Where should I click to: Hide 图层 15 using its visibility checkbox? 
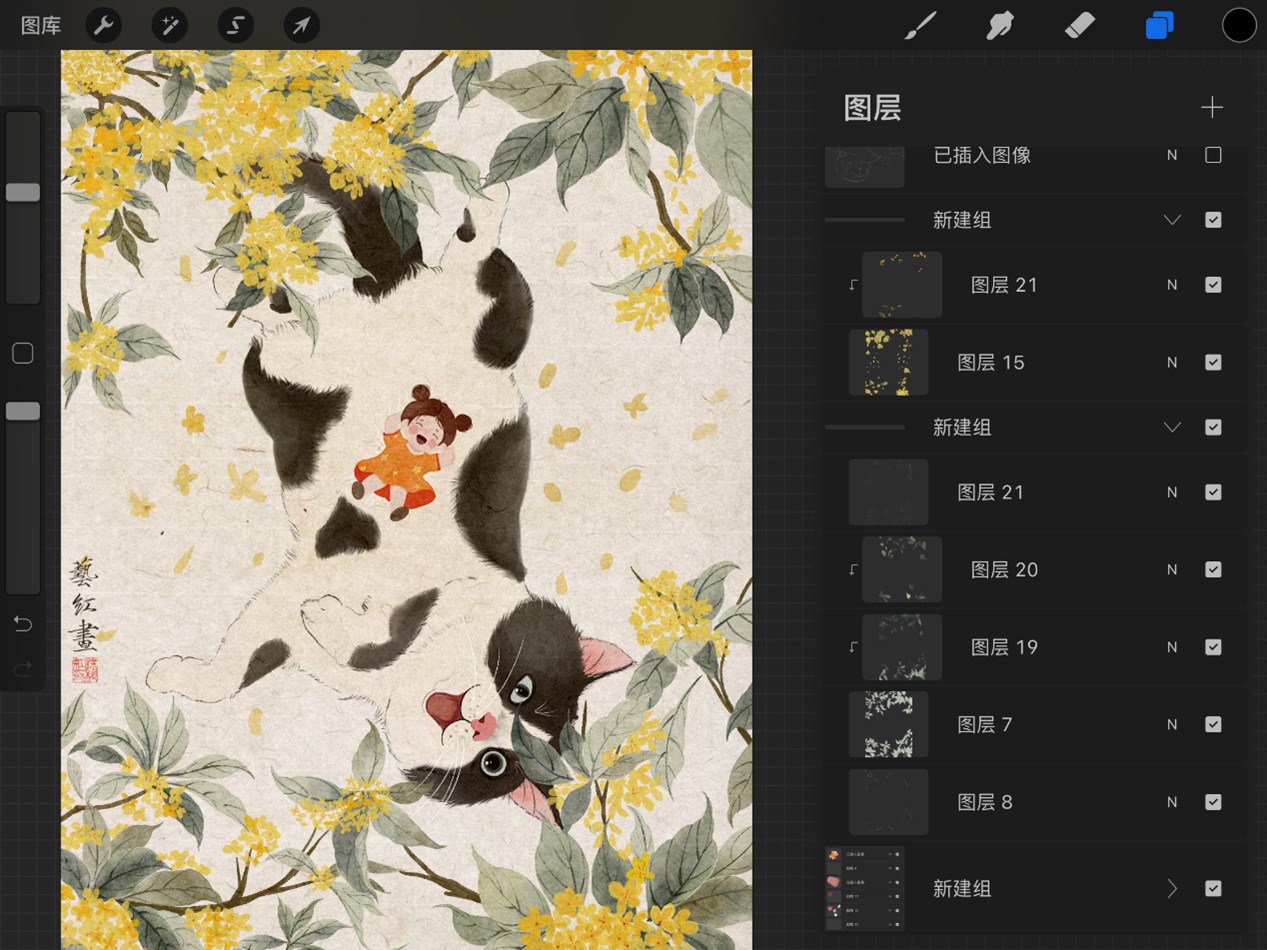[x=1213, y=362]
